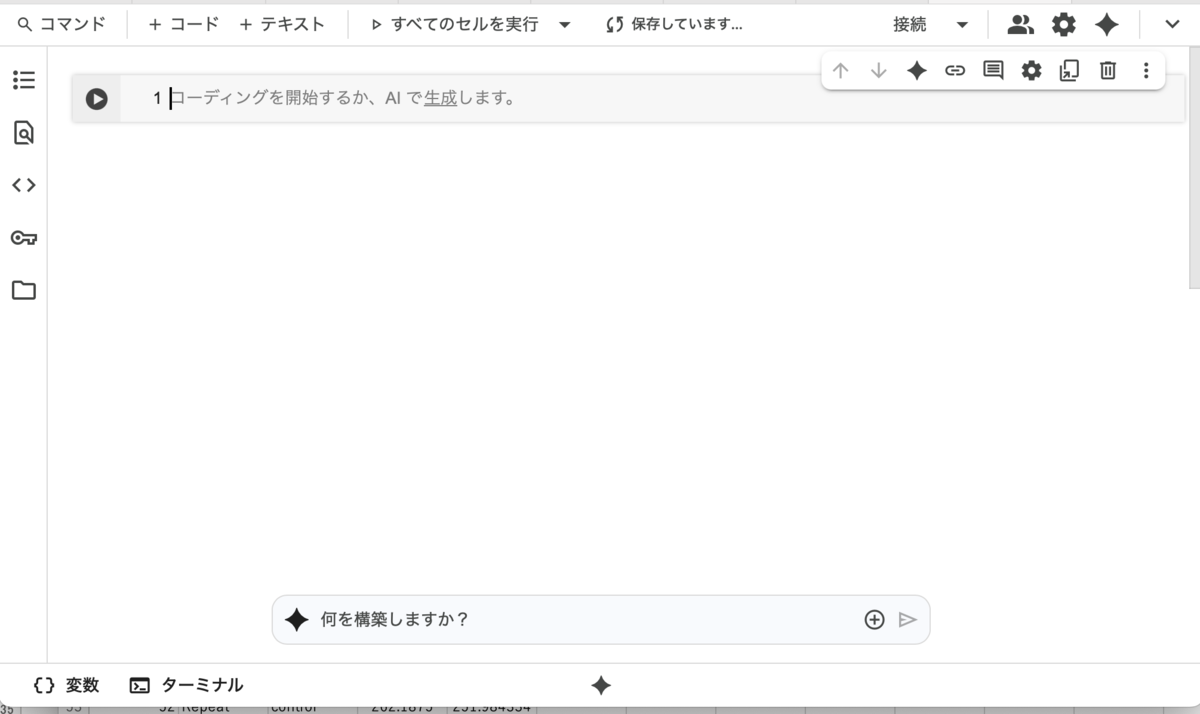The height and width of the screenshot is (714, 1200).
Task: Click the 保存しています status indicator
Action: [674, 25]
